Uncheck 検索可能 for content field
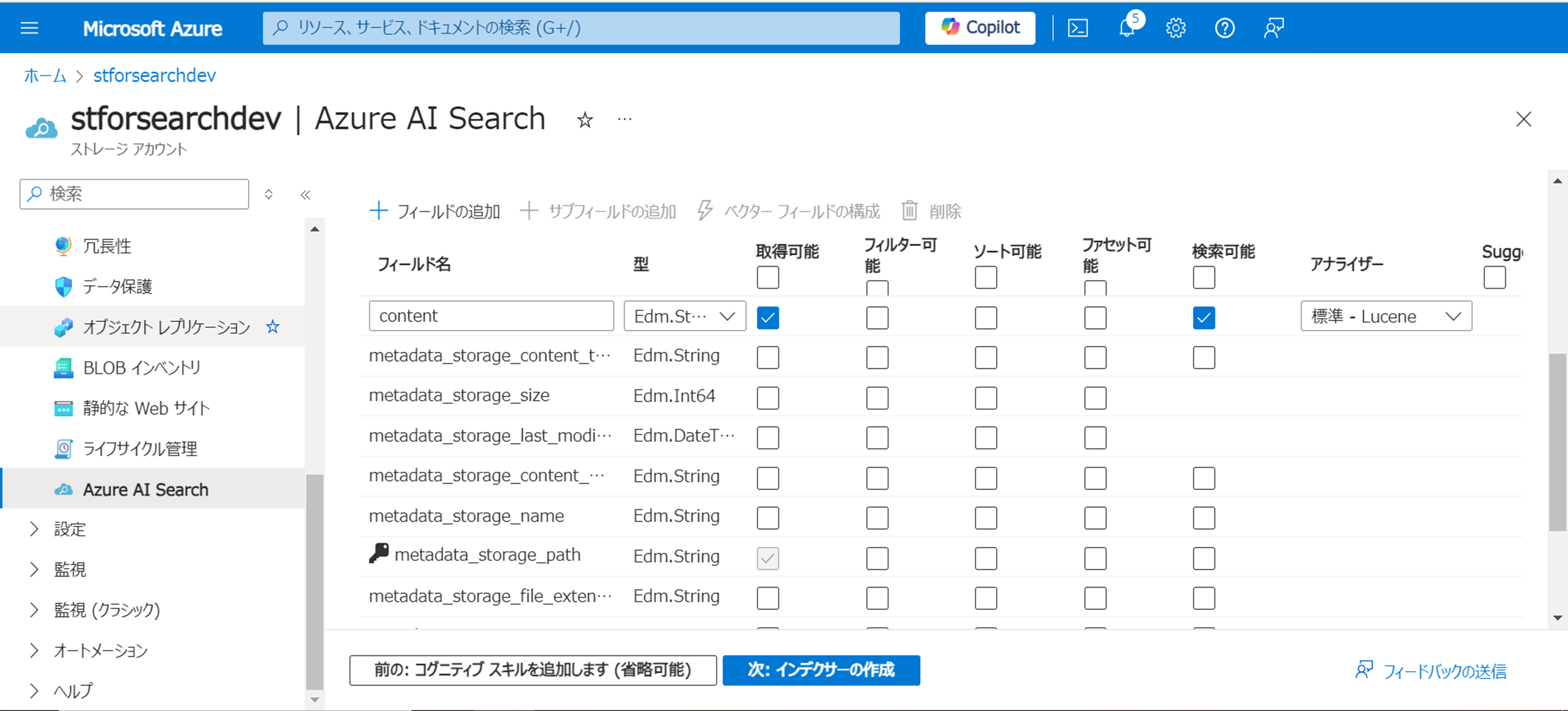The width and height of the screenshot is (1568, 711). [x=1203, y=318]
